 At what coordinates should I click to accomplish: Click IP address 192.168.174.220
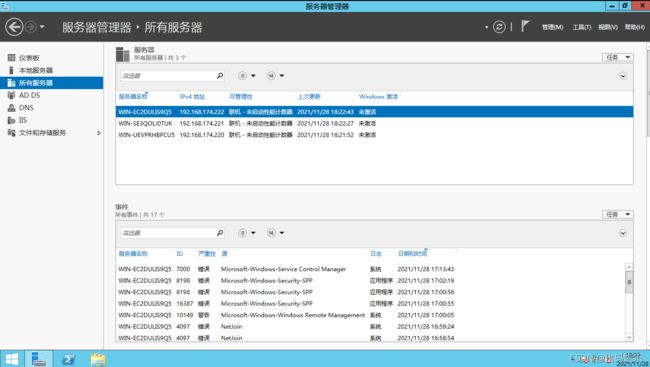tap(202, 135)
